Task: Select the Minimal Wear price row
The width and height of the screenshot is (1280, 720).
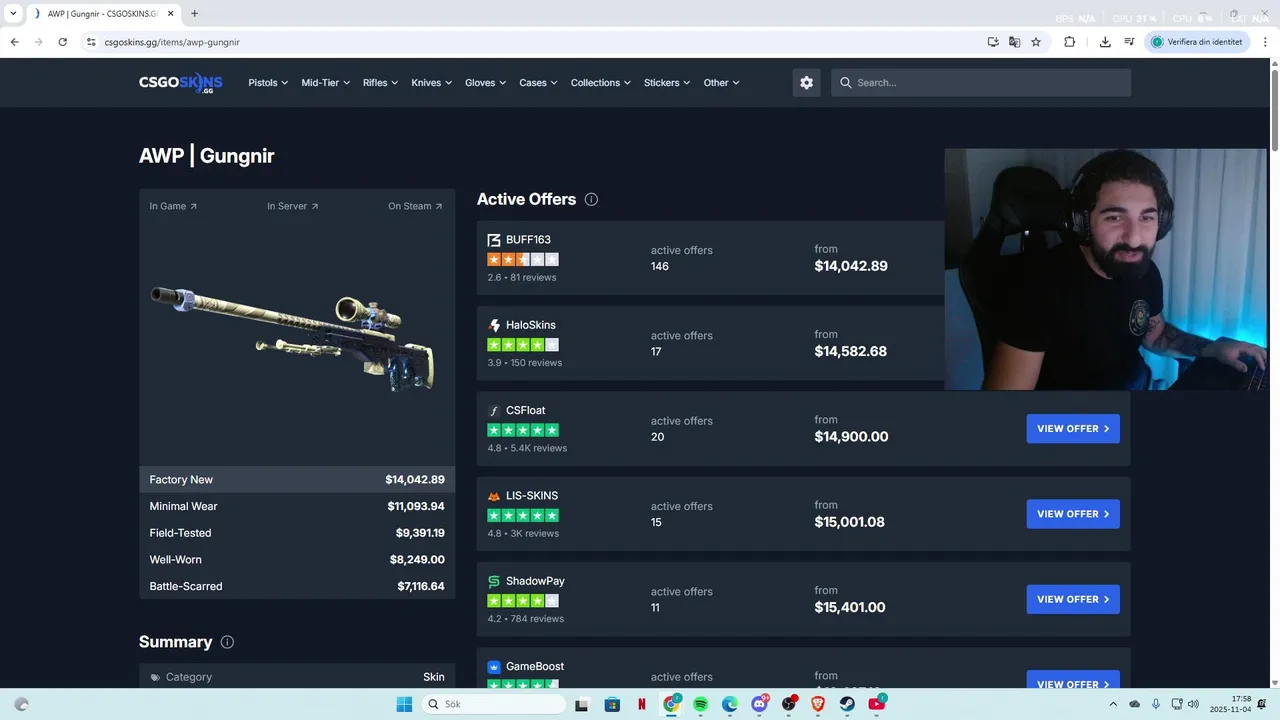Action: (x=297, y=506)
